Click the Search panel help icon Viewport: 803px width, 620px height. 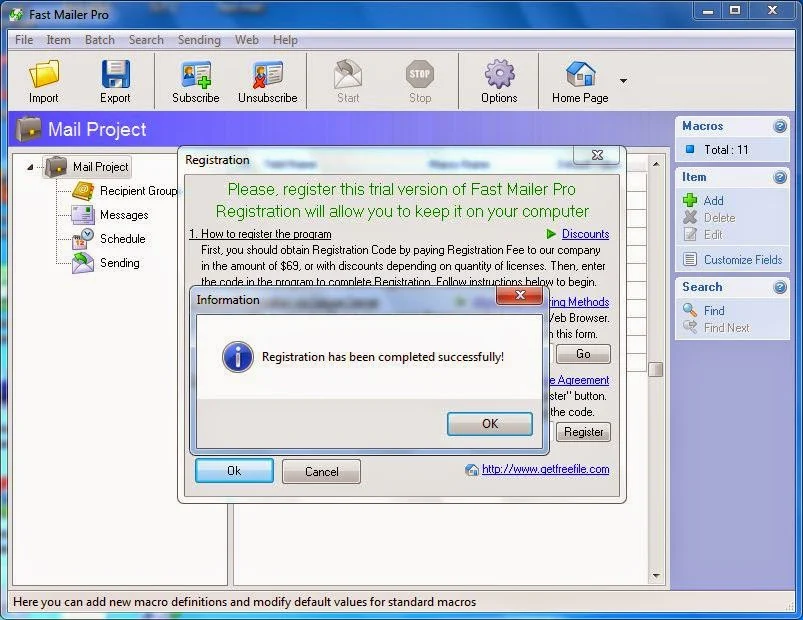779,287
